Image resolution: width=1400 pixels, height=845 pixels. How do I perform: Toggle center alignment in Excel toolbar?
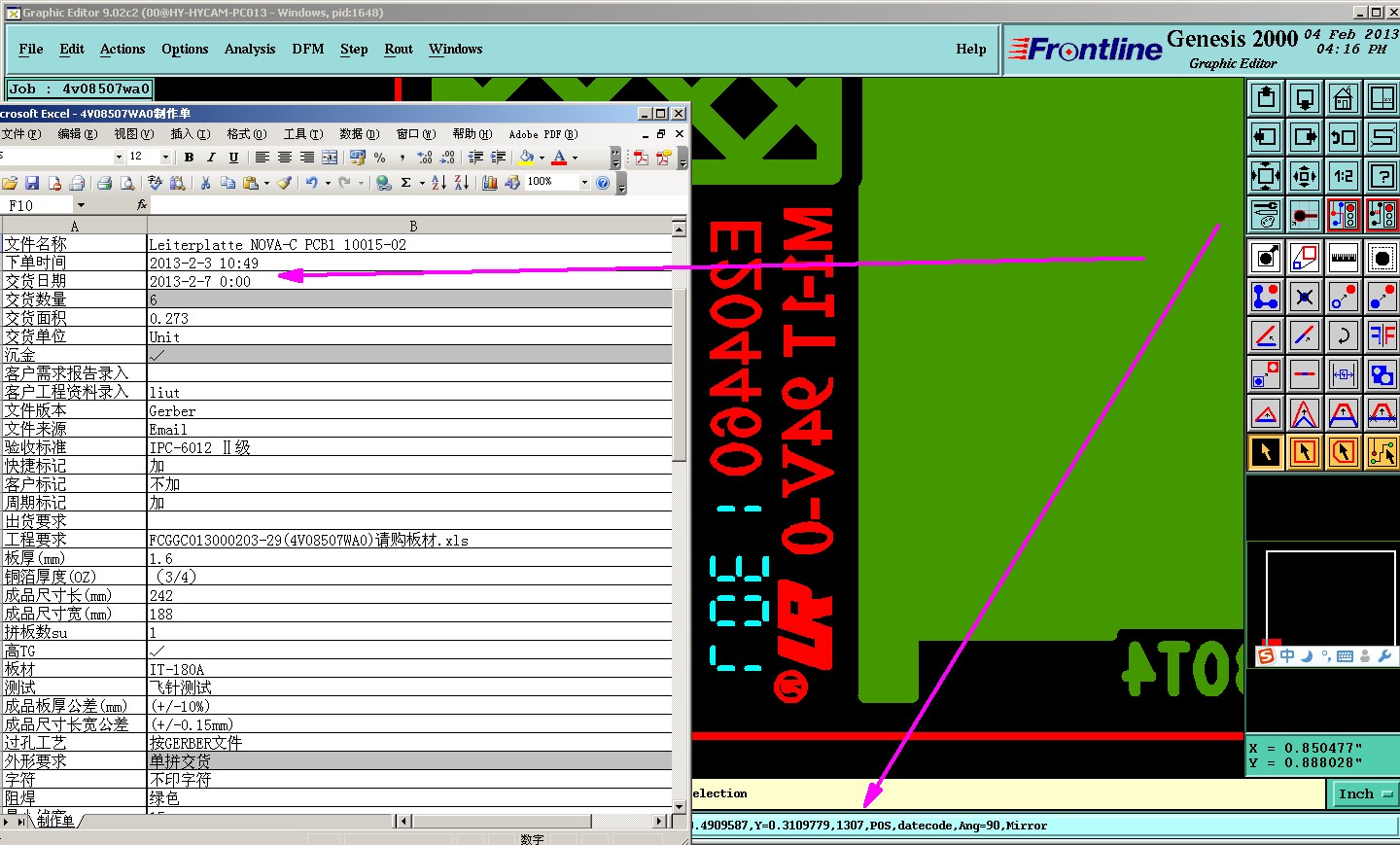[285, 158]
